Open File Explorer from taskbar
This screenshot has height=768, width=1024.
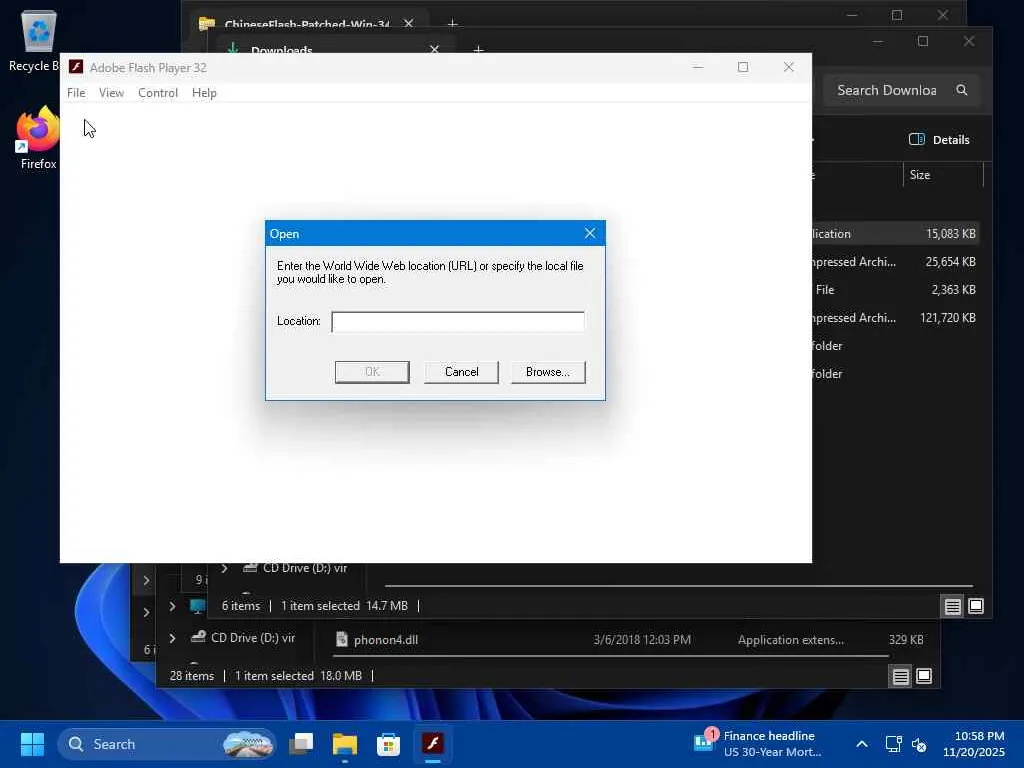click(x=345, y=744)
